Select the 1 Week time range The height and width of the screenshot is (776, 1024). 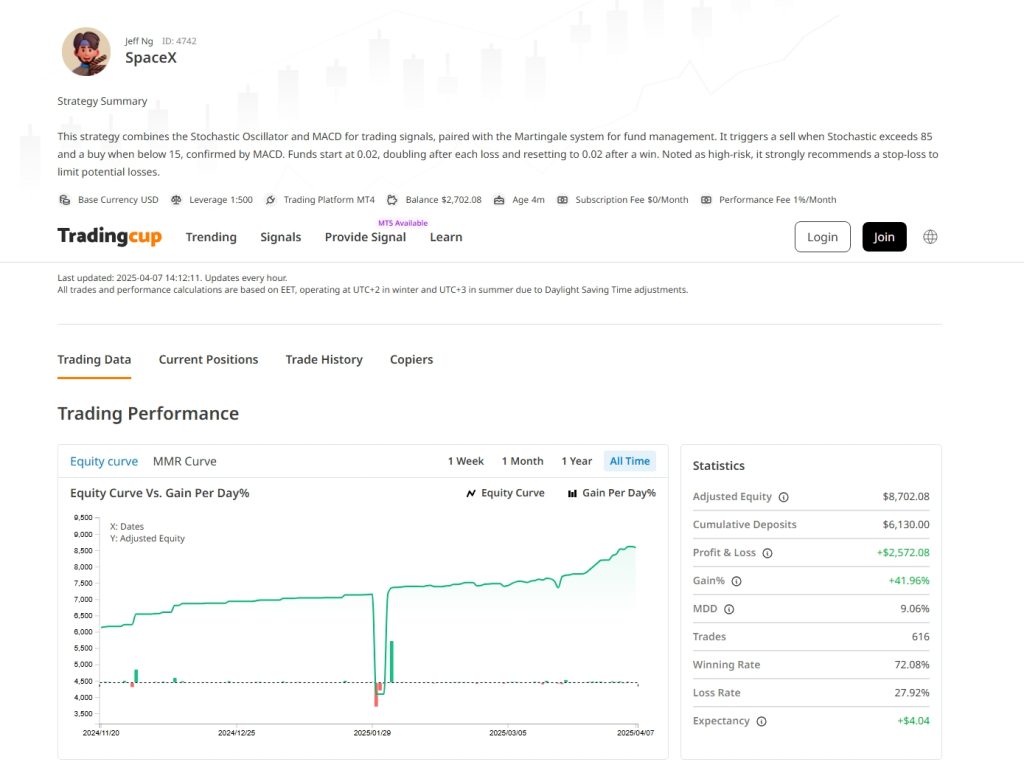coord(465,461)
